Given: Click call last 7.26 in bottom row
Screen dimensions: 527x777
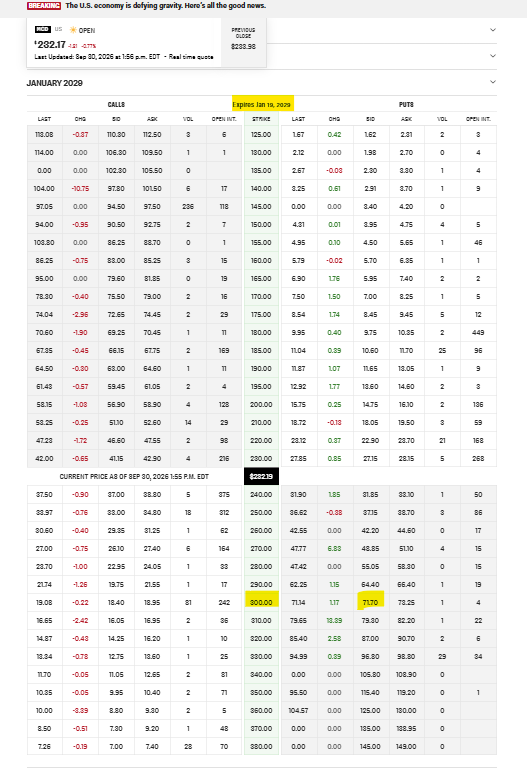Looking at the screenshot, I should (44, 746).
